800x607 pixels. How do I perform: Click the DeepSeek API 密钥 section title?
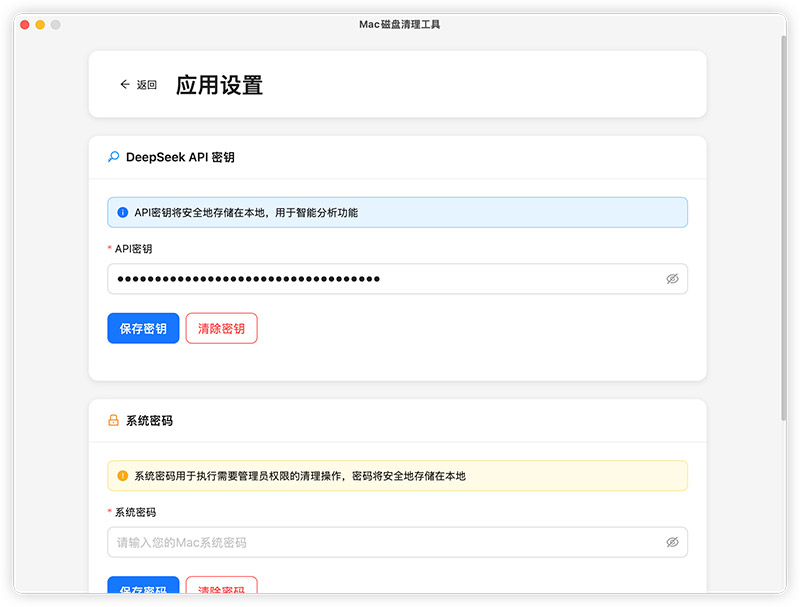tap(180, 157)
